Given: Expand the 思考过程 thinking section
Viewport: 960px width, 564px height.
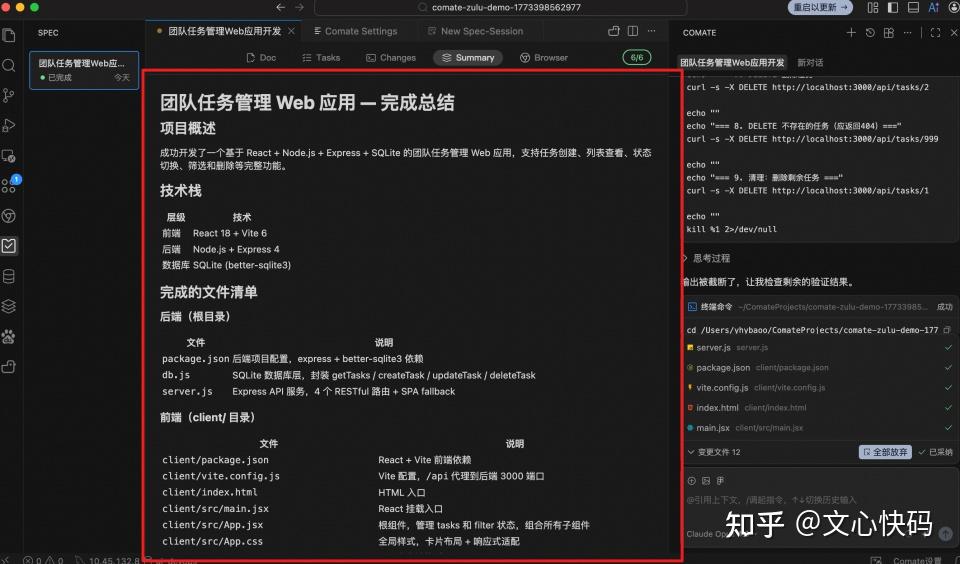Looking at the screenshot, I should tap(708, 258).
